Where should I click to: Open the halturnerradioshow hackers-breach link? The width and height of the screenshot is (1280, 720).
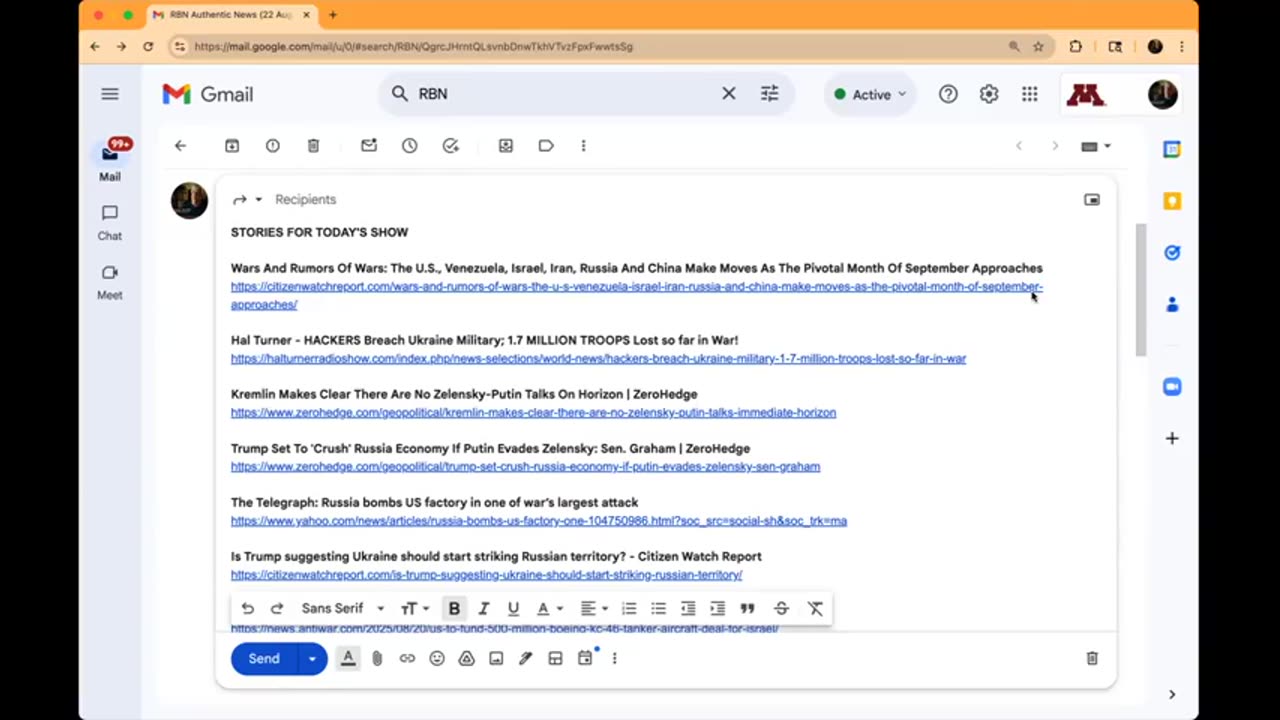click(598, 358)
